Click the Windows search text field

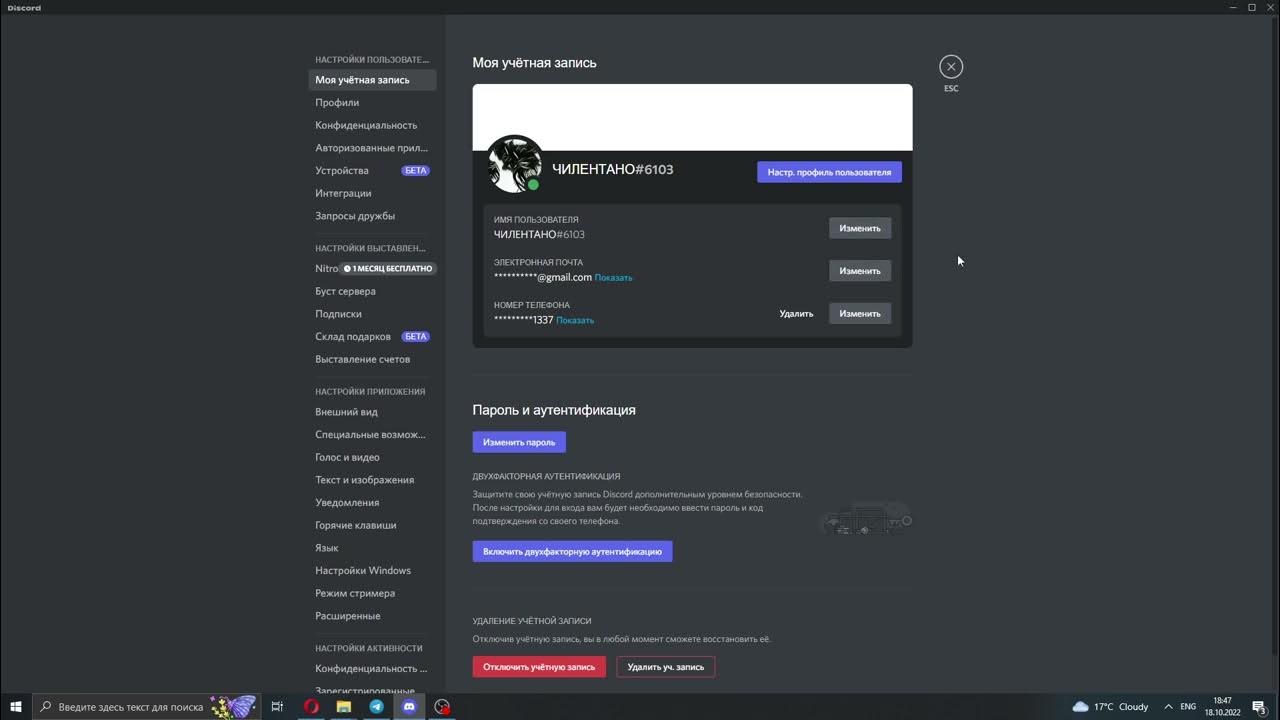pos(146,706)
